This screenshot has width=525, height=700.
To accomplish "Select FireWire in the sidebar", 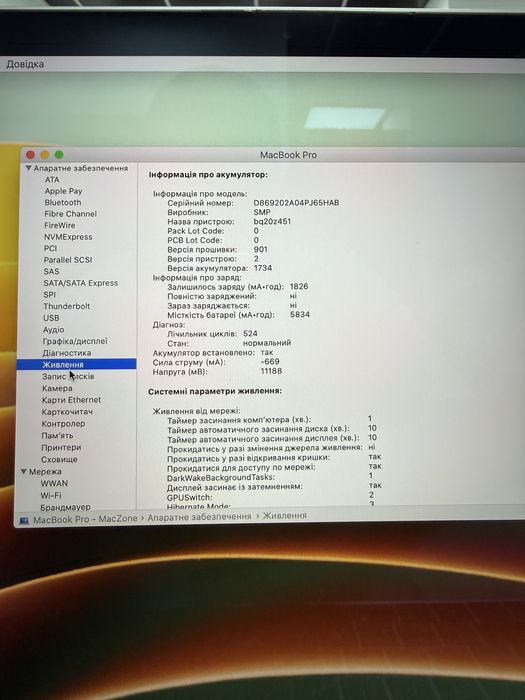I will pyautogui.click(x=60, y=225).
